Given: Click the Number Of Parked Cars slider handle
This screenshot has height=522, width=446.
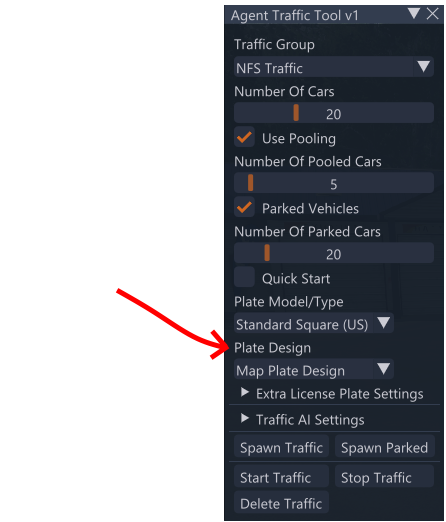Looking at the screenshot, I should tap(267, 253).
